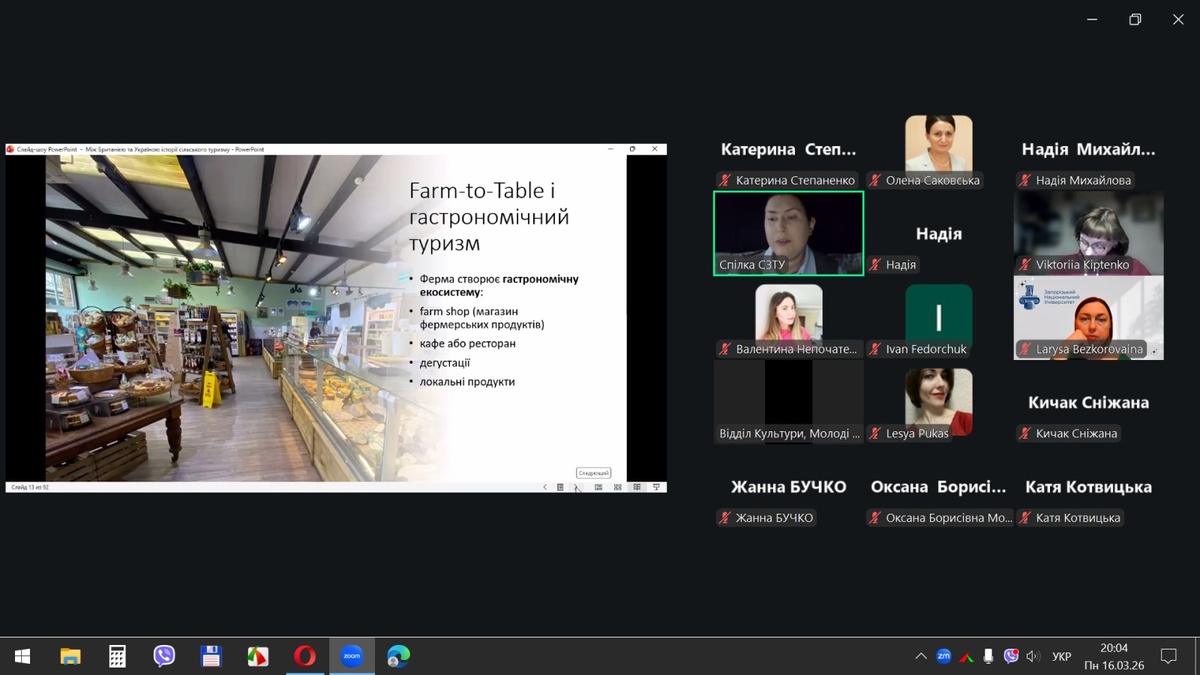The width and height of the screenshot is (1200, 675).
Task: Select Larysa Bezkorovaina's video tile
Action: click(x=1088, y=317)
